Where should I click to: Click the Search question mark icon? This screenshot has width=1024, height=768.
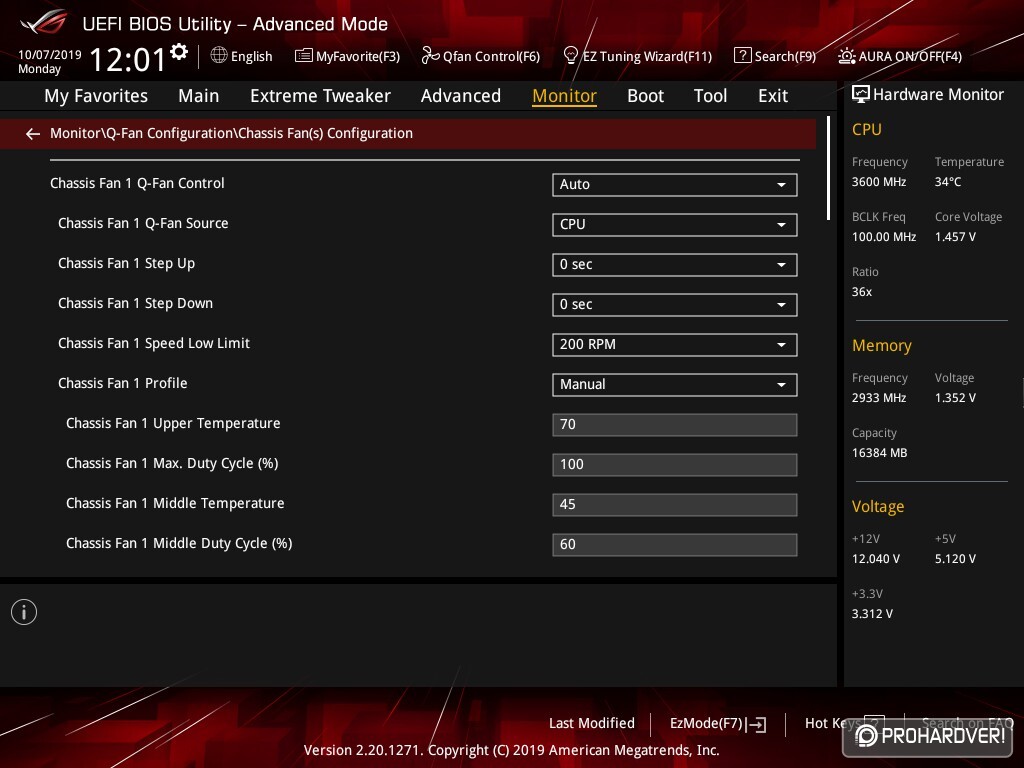743,56
